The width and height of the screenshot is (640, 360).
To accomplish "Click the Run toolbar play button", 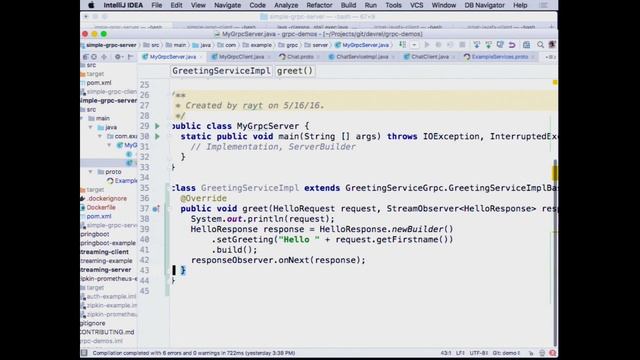I will click(x=427, y=45).
